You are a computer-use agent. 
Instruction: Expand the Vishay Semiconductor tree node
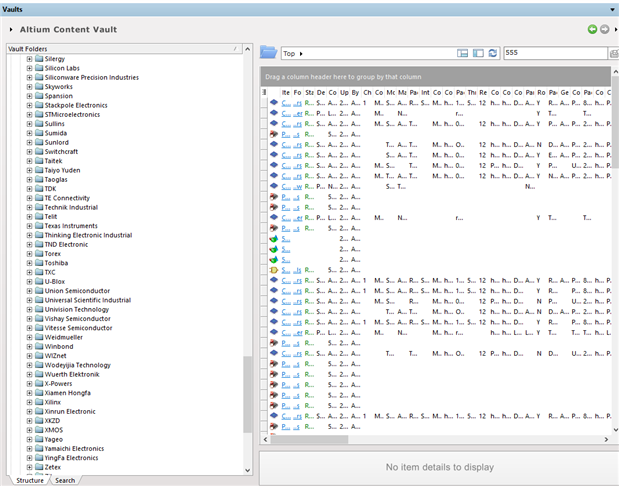tap(30, 319)
